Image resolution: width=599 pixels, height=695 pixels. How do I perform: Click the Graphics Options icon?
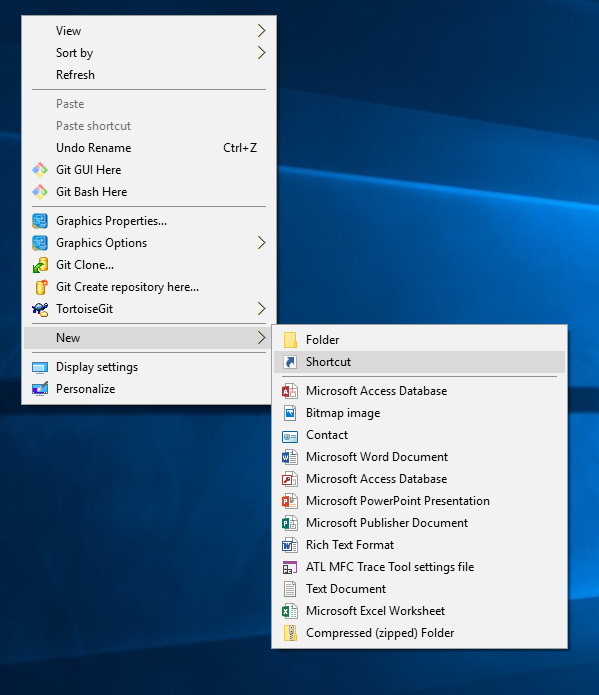click(x=40, y=243)
